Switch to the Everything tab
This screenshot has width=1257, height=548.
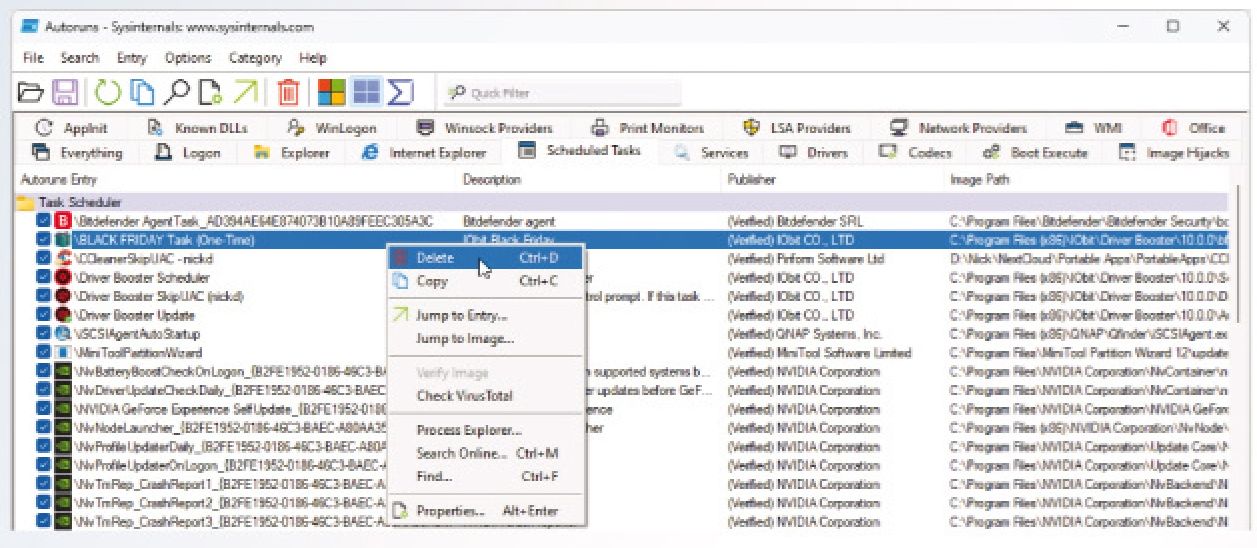tap(78, 153)
